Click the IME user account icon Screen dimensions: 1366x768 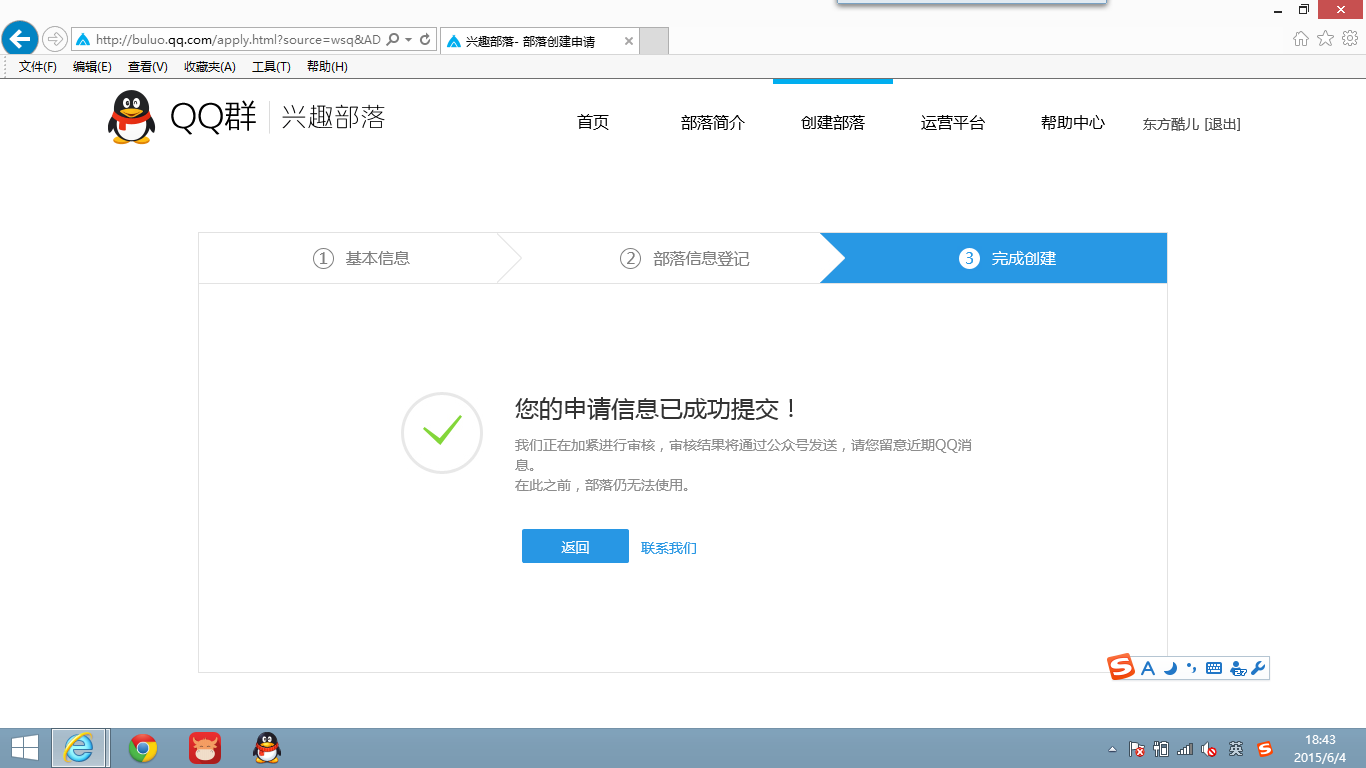click(x=1238, y=668)
